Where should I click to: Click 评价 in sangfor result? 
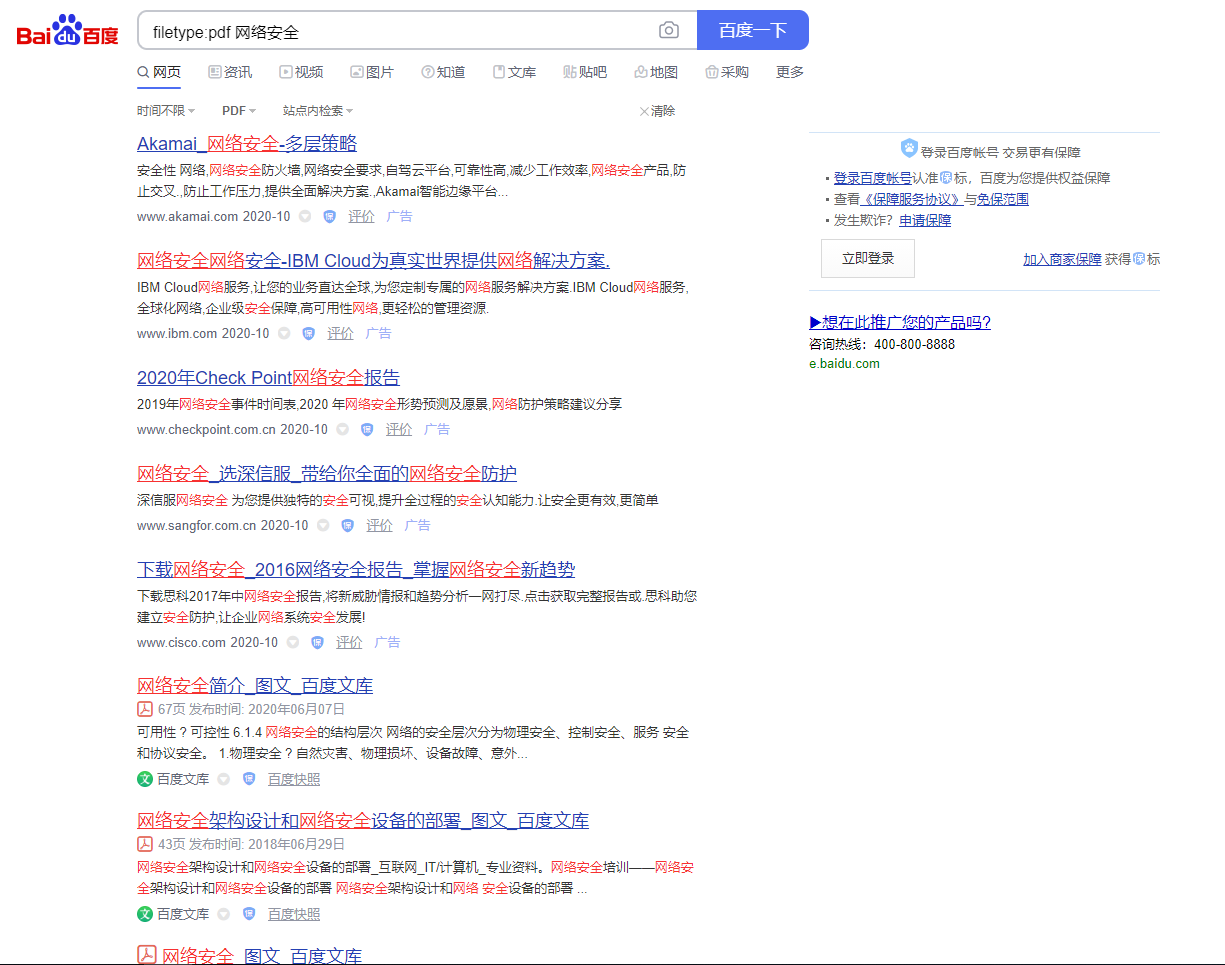(x=379, y=525)
